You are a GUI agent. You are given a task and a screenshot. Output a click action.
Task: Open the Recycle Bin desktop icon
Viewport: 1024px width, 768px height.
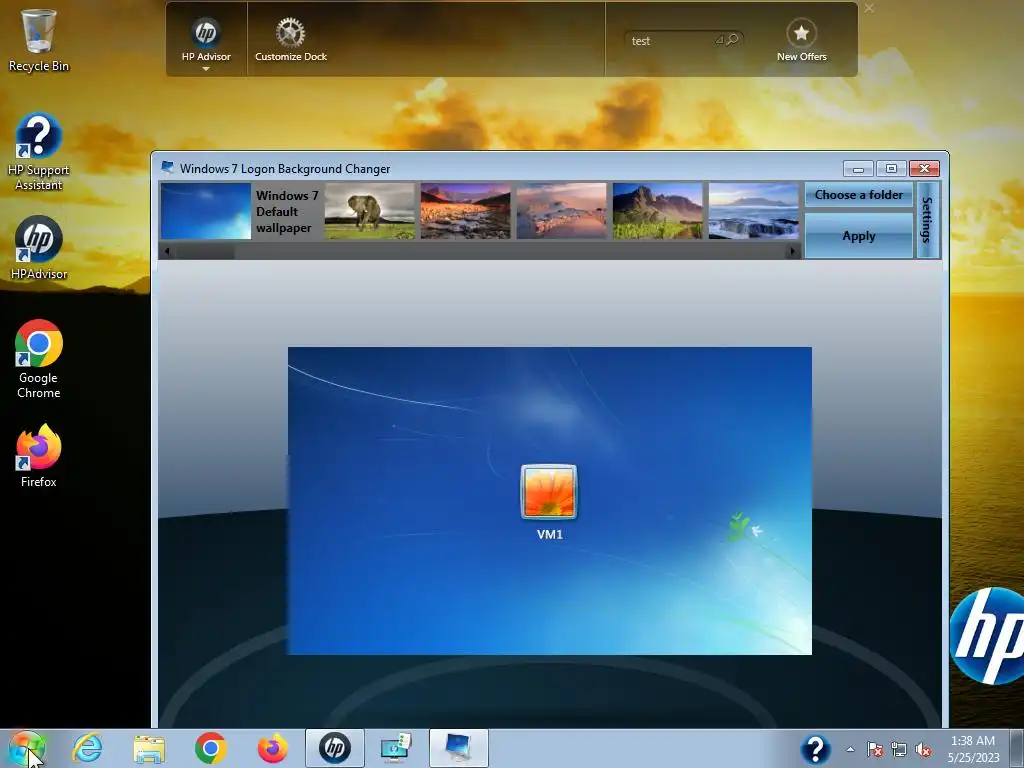(x=39, y=39)
